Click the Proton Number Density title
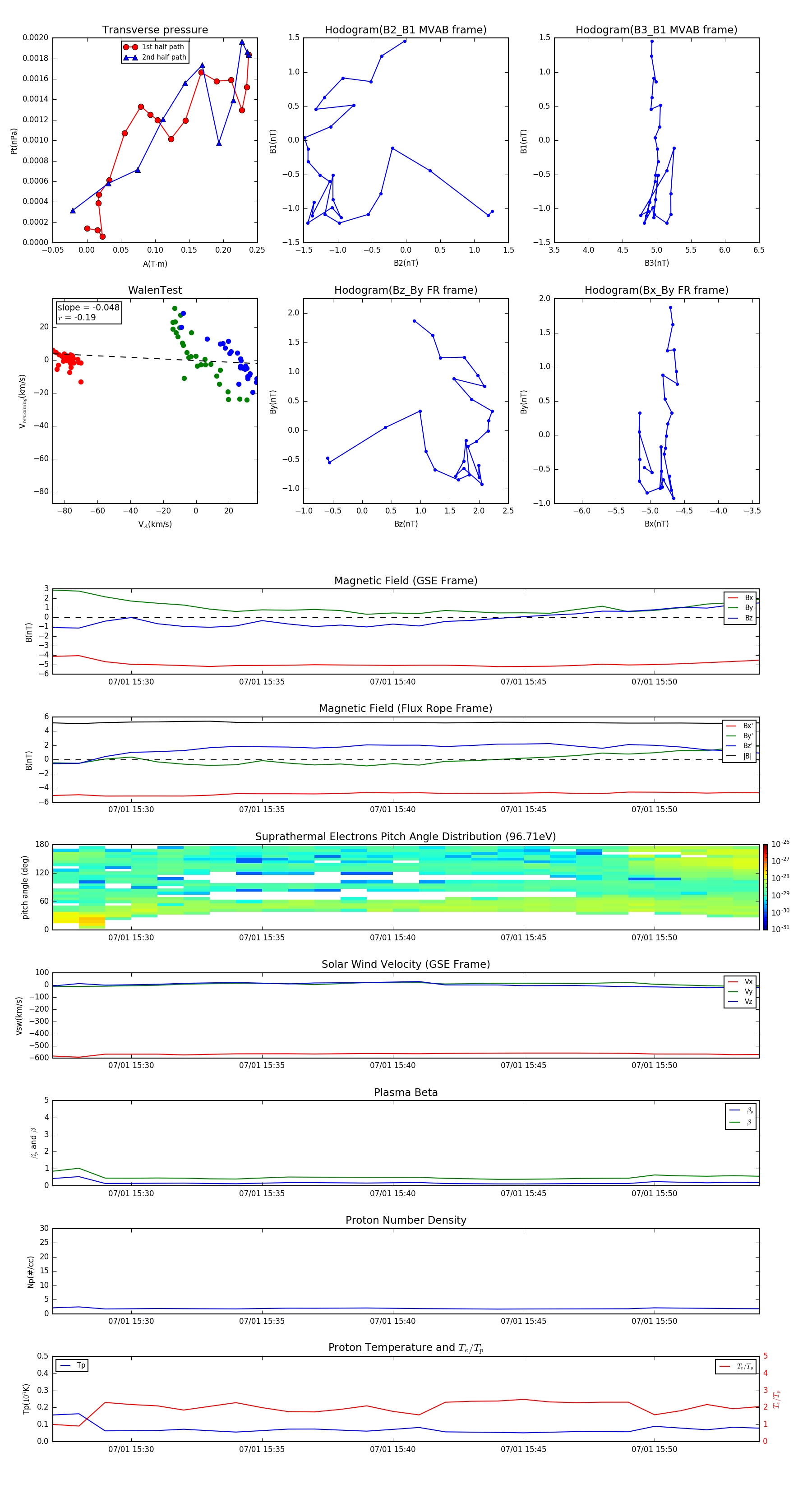Viewport: 812px width, 1489px height. [406, 1221]
